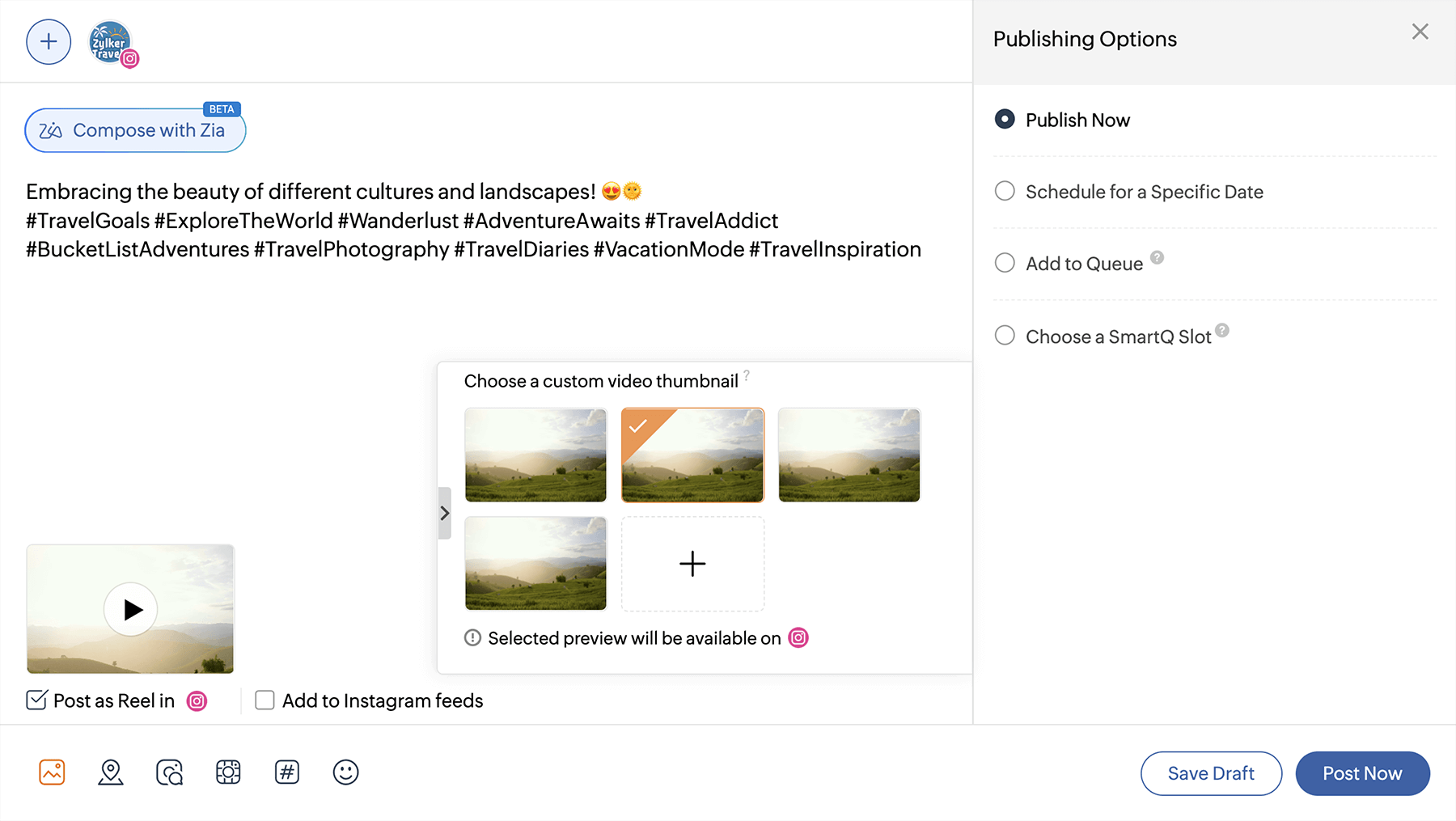The height and width of the screenshot is (821, 1456).
Task: Open the emoji picker smiley icon
Action: [345, 772]
